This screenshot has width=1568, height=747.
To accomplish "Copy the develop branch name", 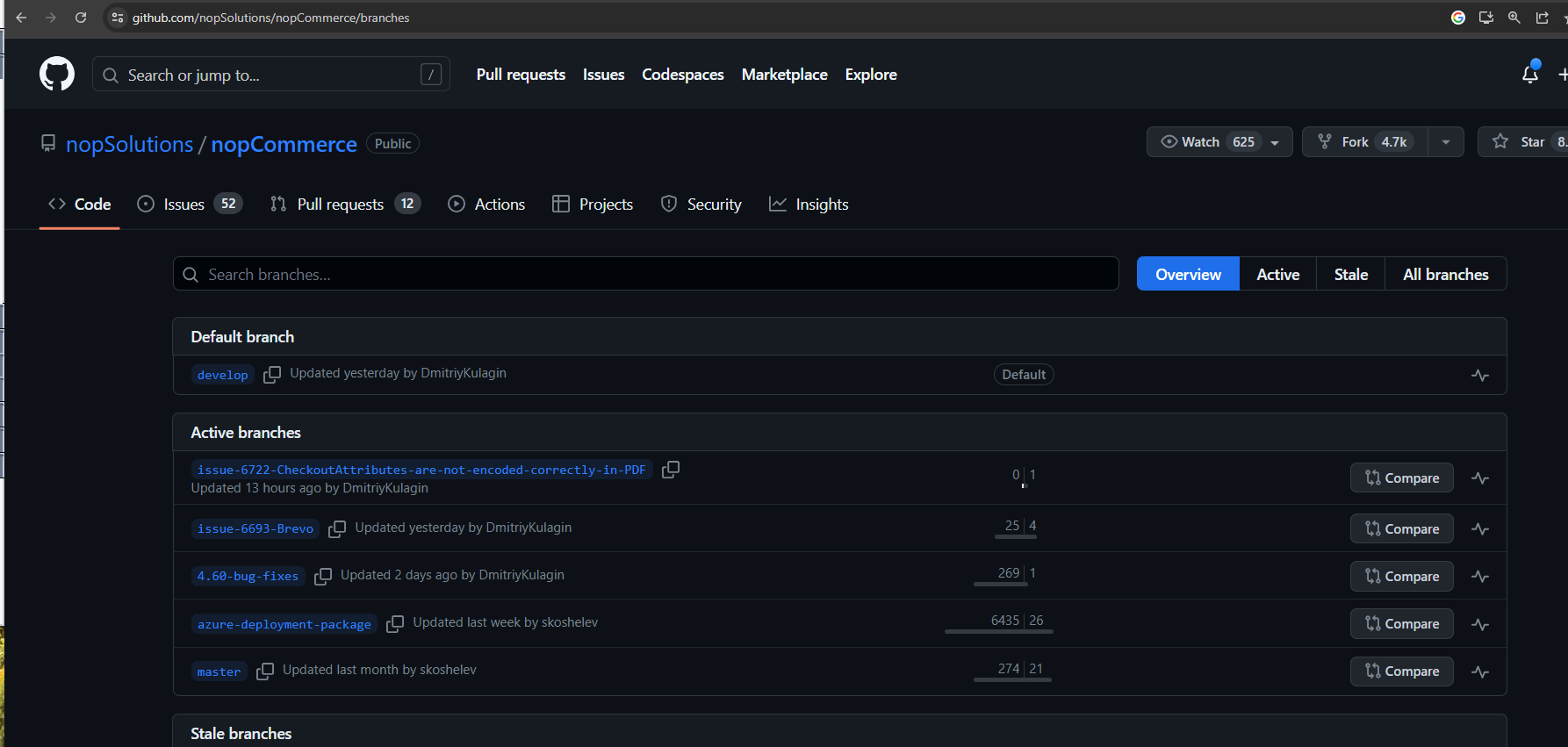I will (272, 375).
